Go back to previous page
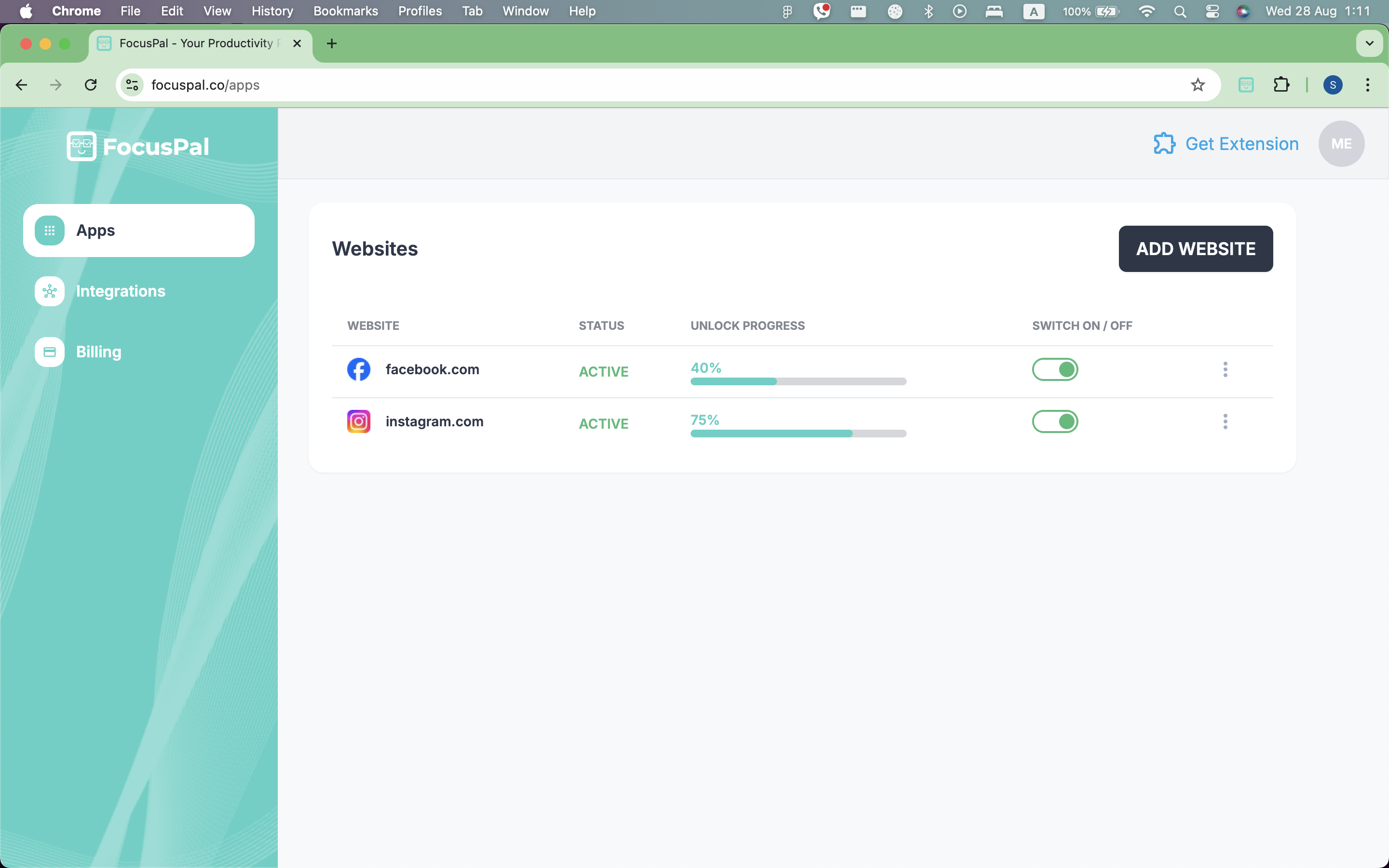The image size is (1389, 868). point(22,85)
